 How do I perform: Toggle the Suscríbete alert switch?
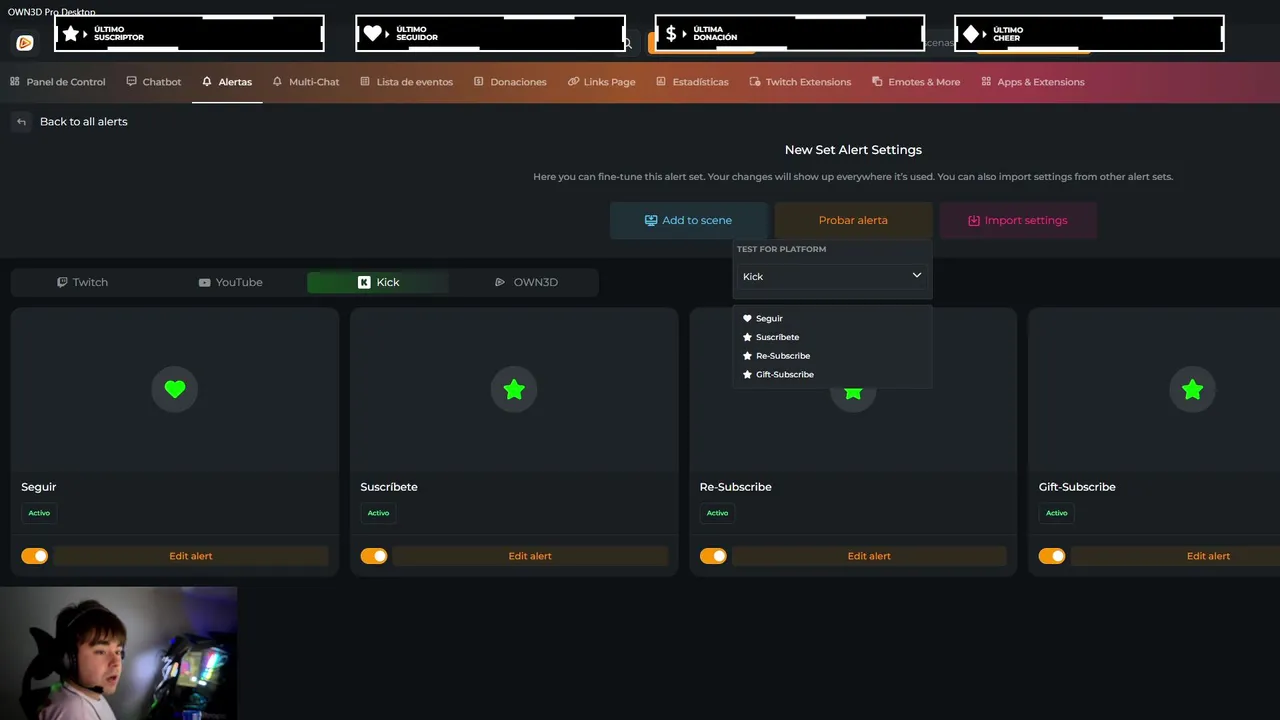click(374, 556)
